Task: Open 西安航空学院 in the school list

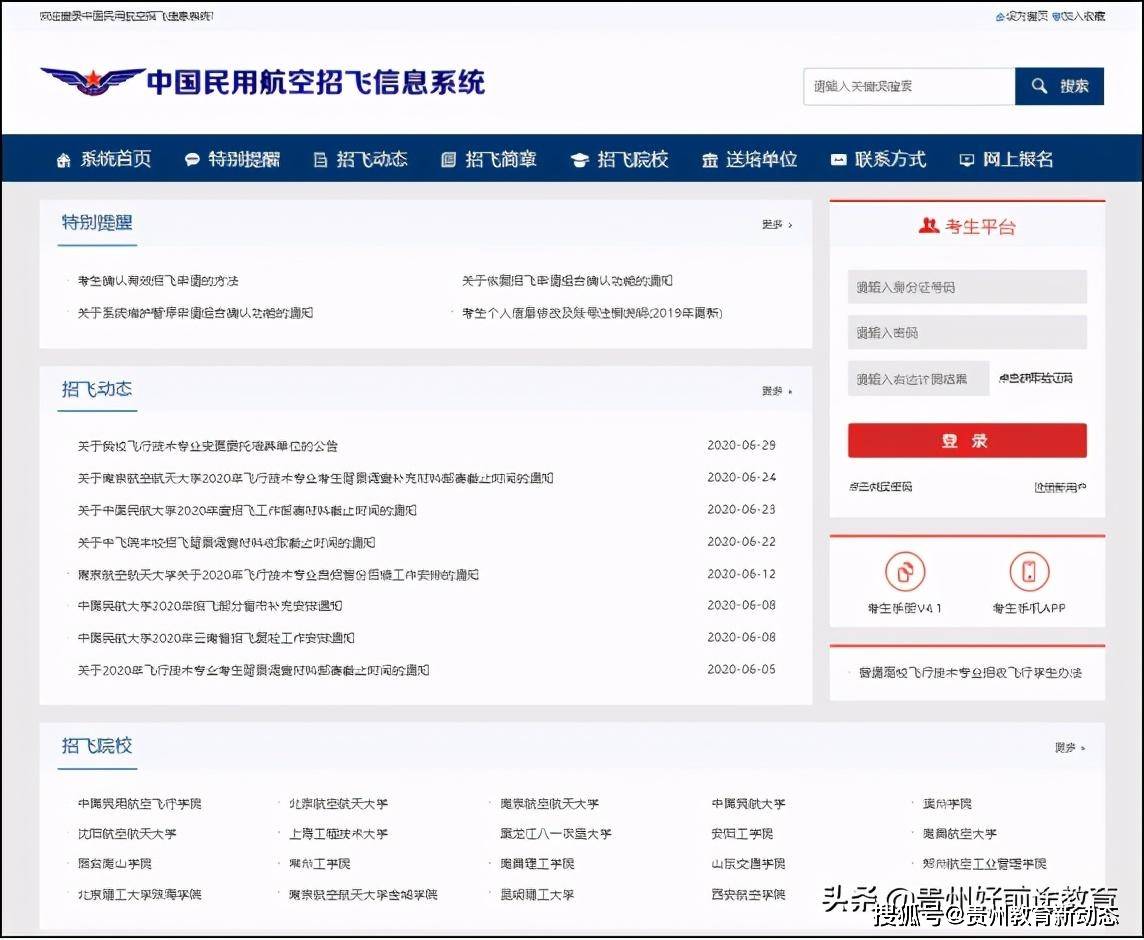Action: (749, 894)
